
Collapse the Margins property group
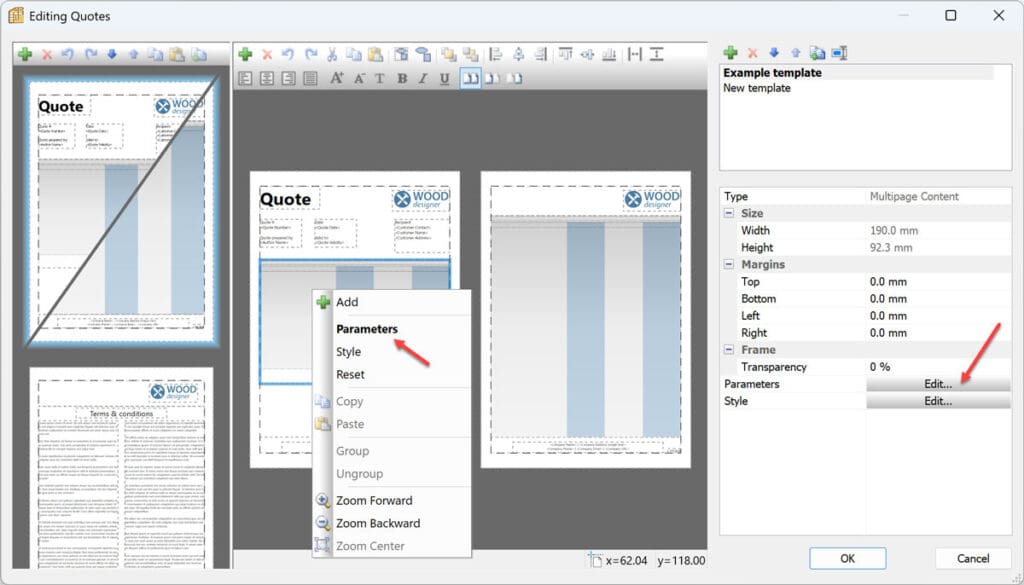point(729,264)
